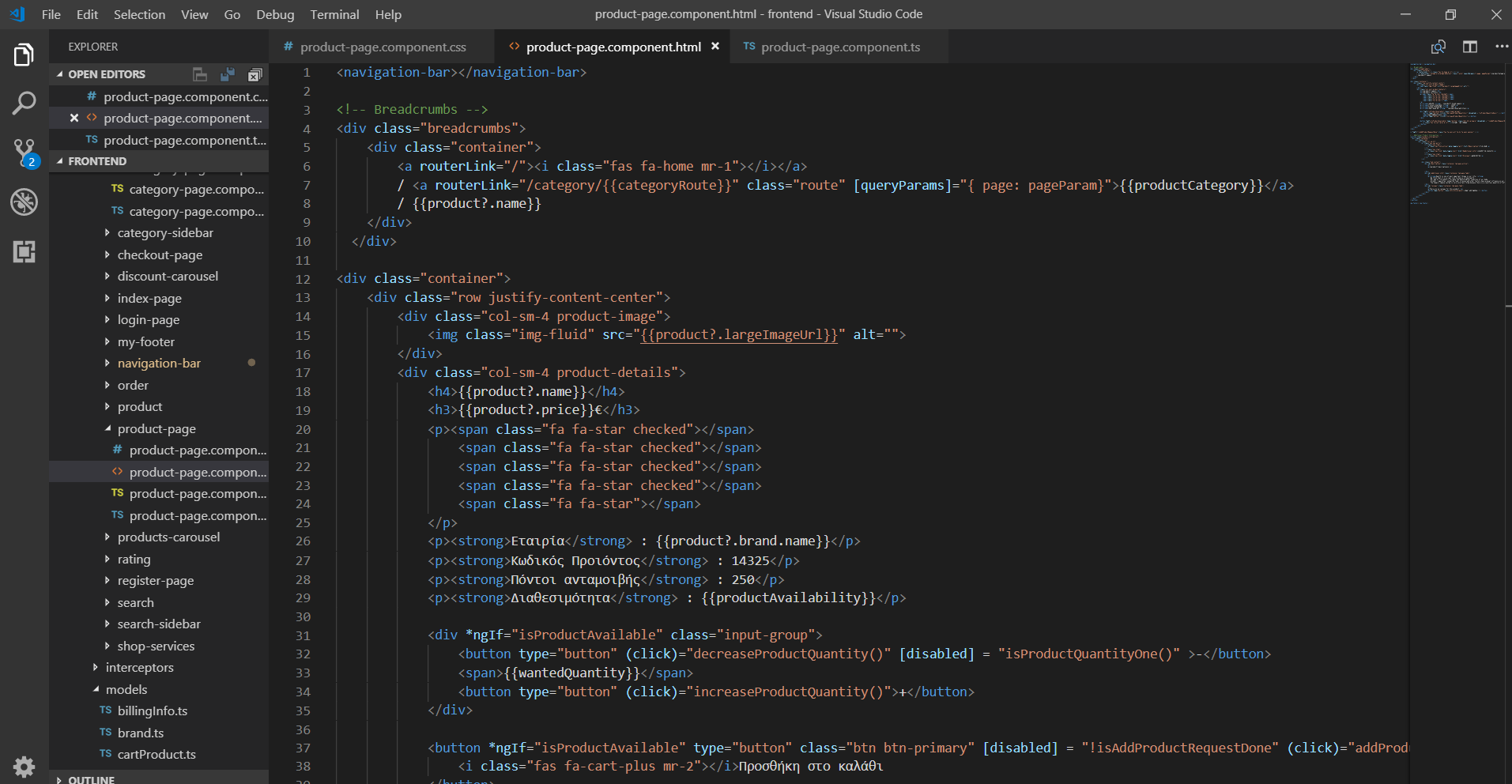Click the Split Editor Right icon
Image resolution: width=1512 pixels, height=784 pixels.
1470,47
